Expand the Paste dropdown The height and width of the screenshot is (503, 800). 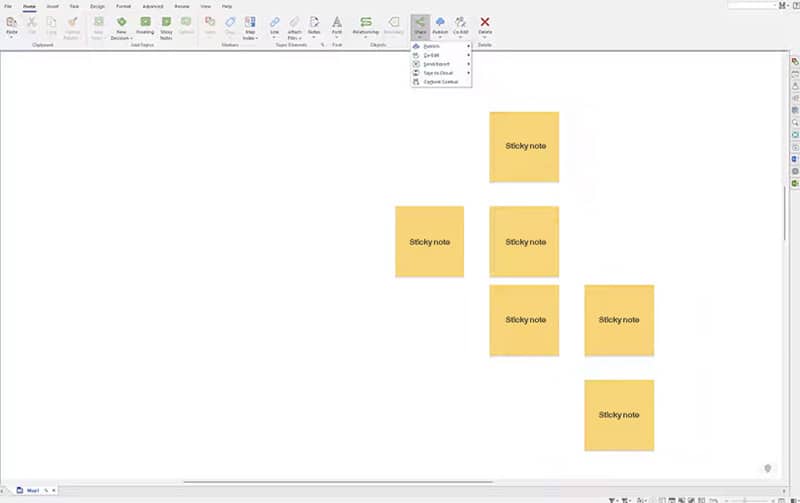point(12,37)
